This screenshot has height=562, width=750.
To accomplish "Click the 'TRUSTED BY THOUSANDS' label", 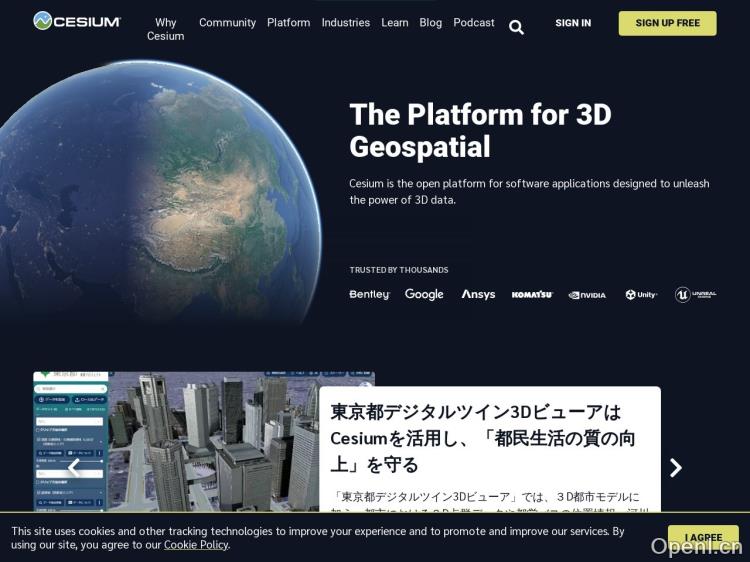I will [399, 270].
